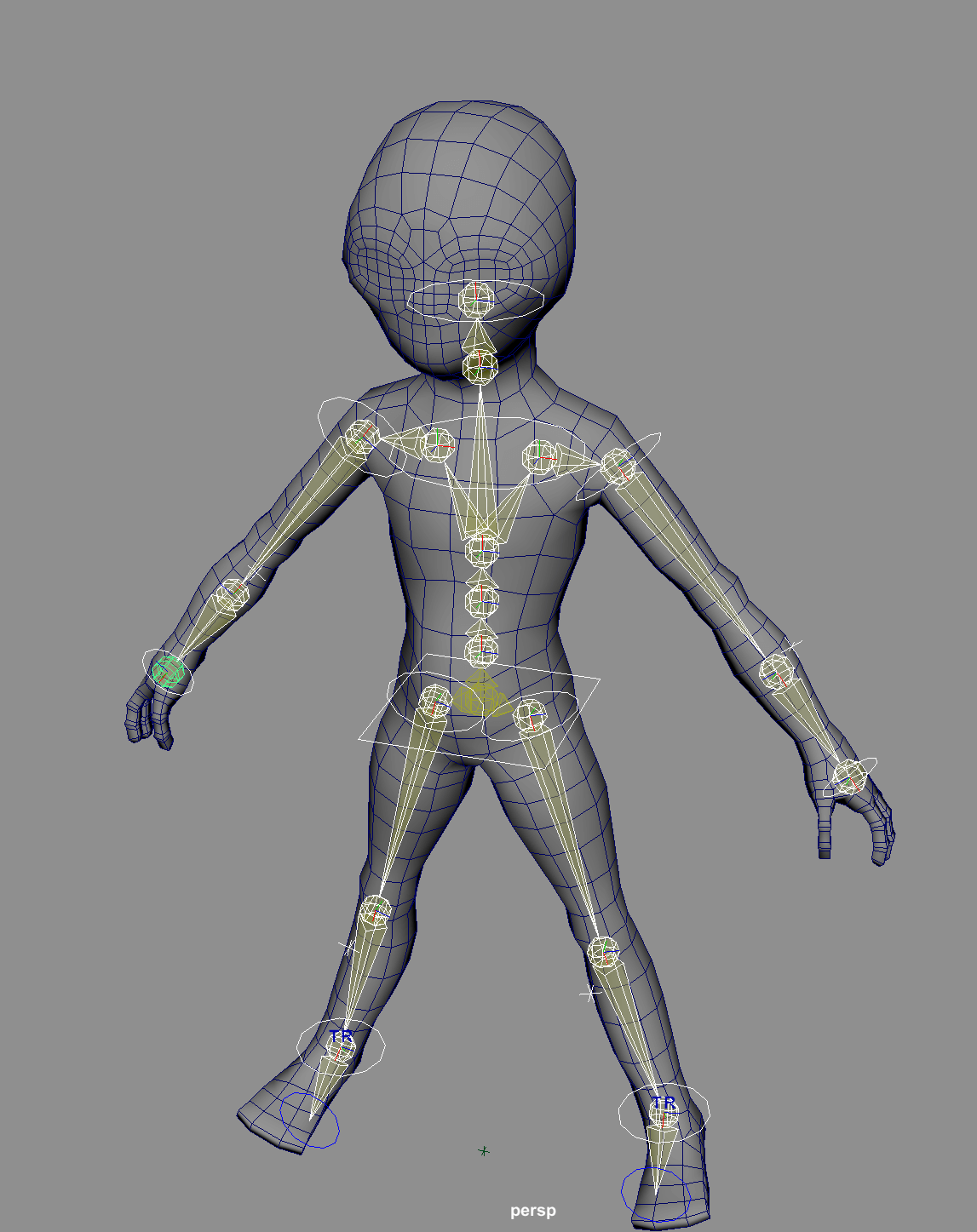Select the screen-right elbow joint
977x1232 pixels.
tap(777, 673)
